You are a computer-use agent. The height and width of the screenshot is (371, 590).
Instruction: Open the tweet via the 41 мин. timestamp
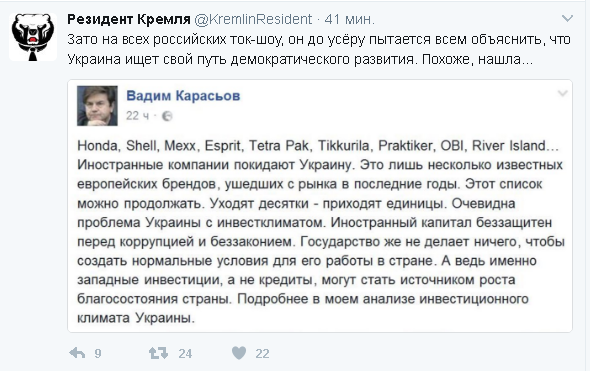point(350,19)
